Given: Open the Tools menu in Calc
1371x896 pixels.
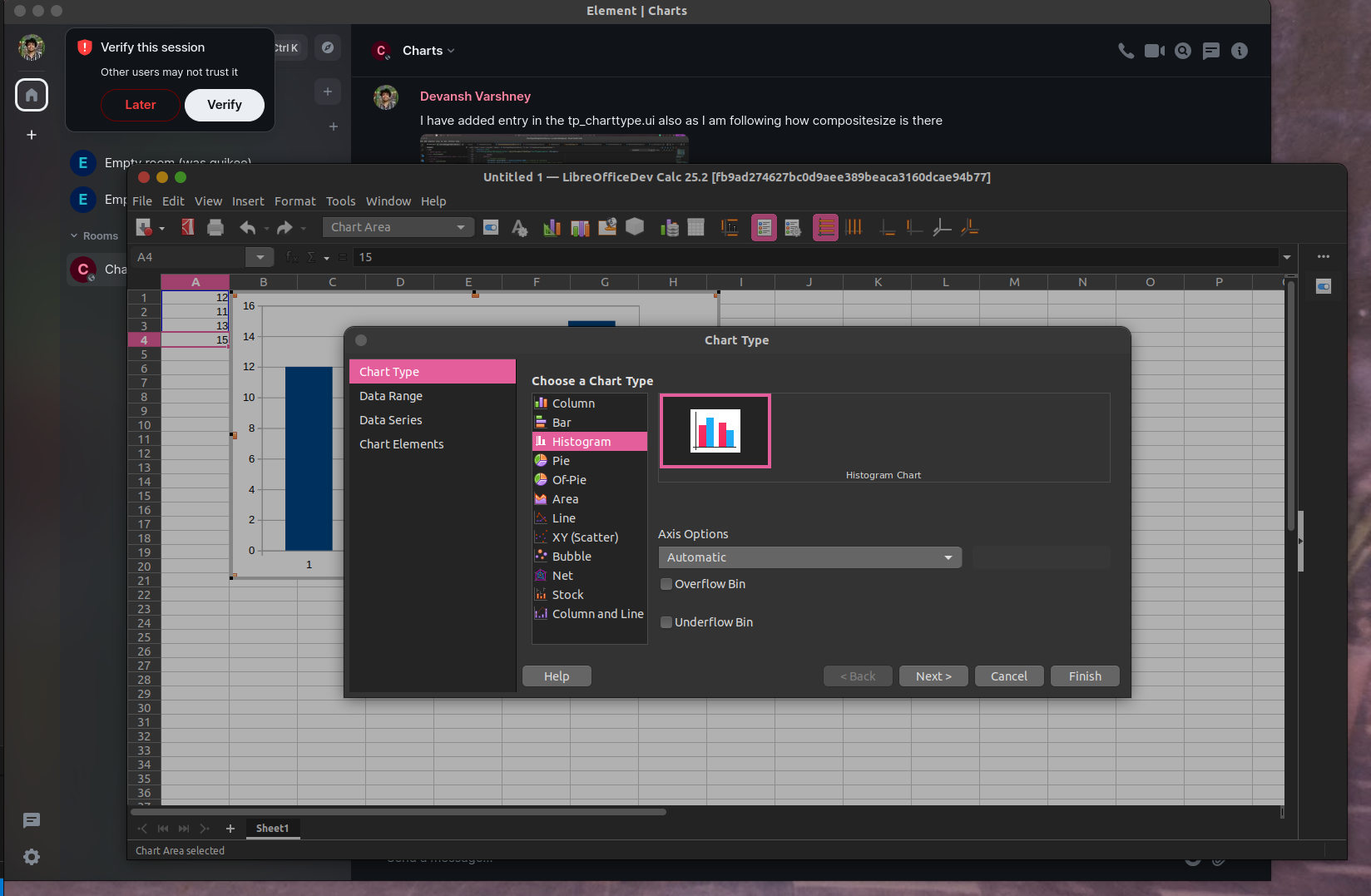Looking at the screenshot, I should point(340,201).
